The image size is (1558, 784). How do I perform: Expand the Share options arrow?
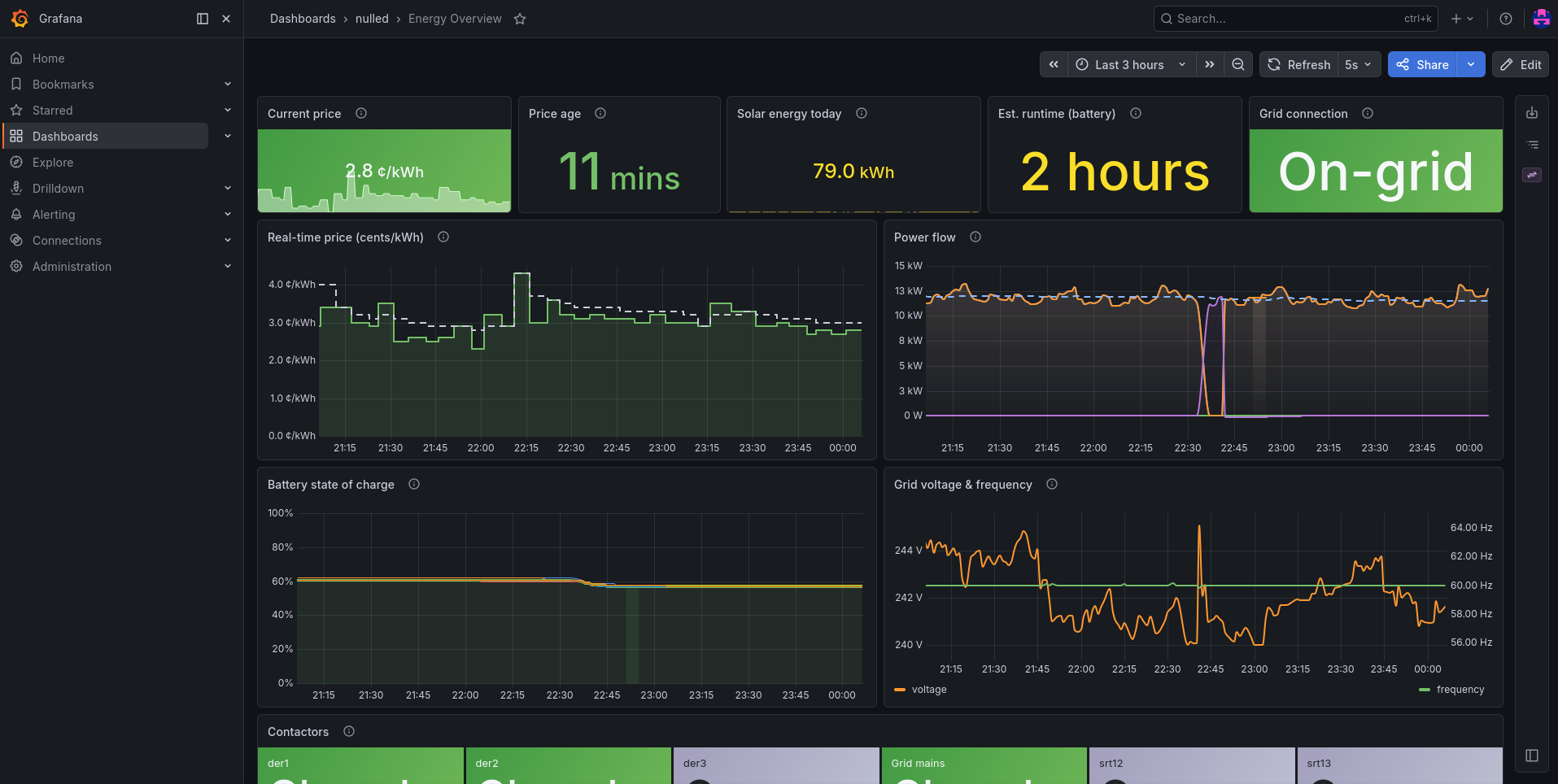(1471, 64)
